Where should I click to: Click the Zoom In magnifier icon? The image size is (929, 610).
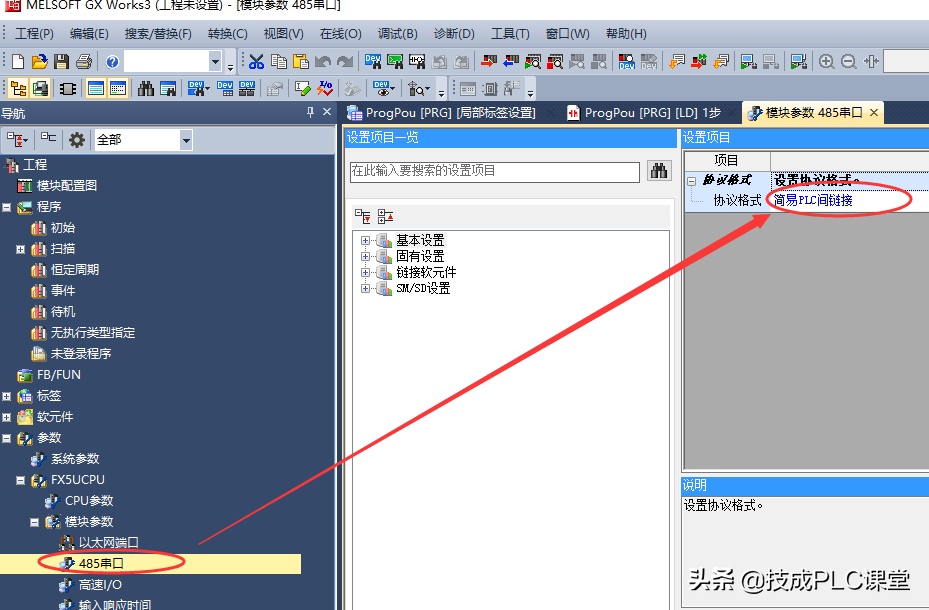click(x=827, y=62)
